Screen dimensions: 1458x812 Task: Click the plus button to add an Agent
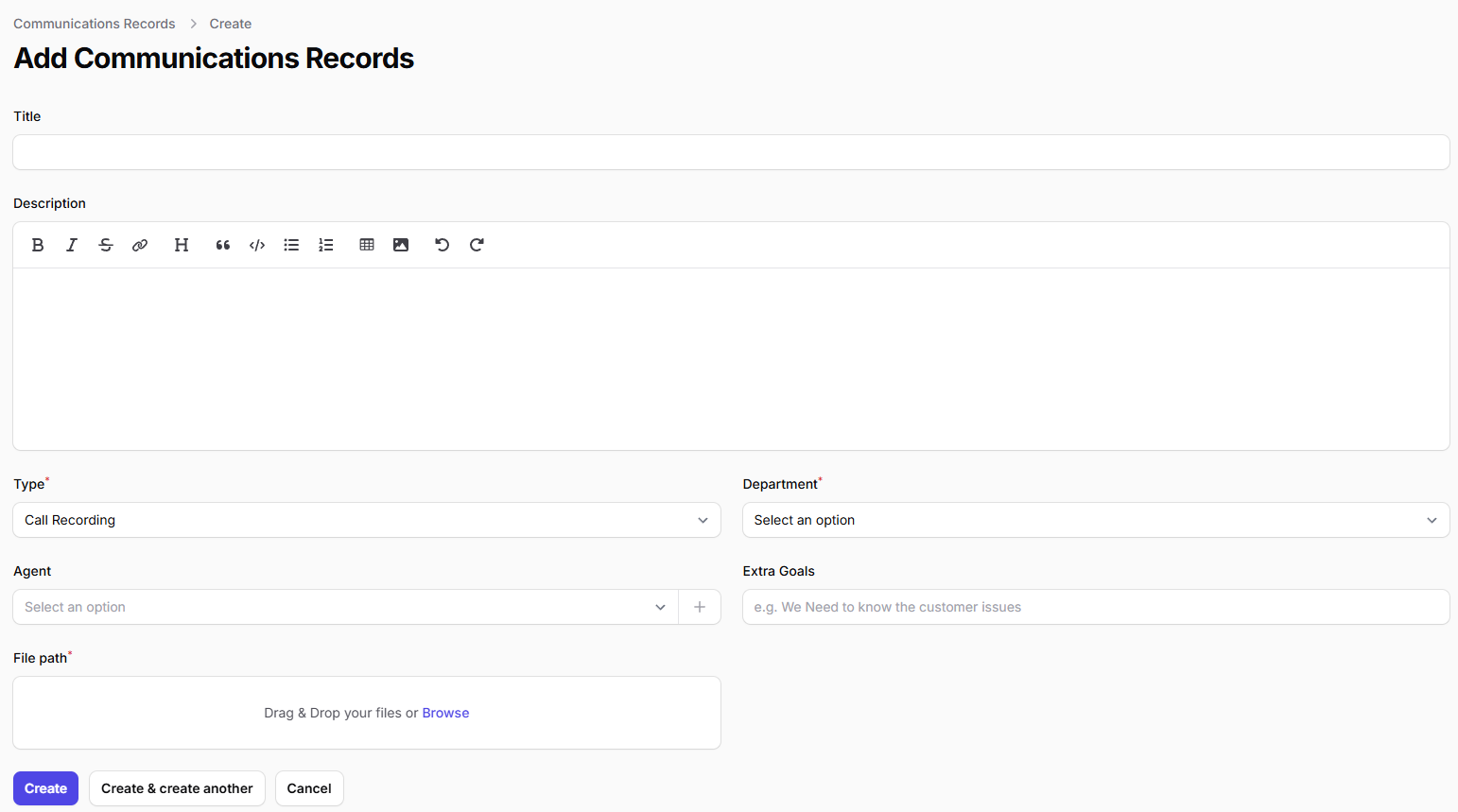(700, 607)
